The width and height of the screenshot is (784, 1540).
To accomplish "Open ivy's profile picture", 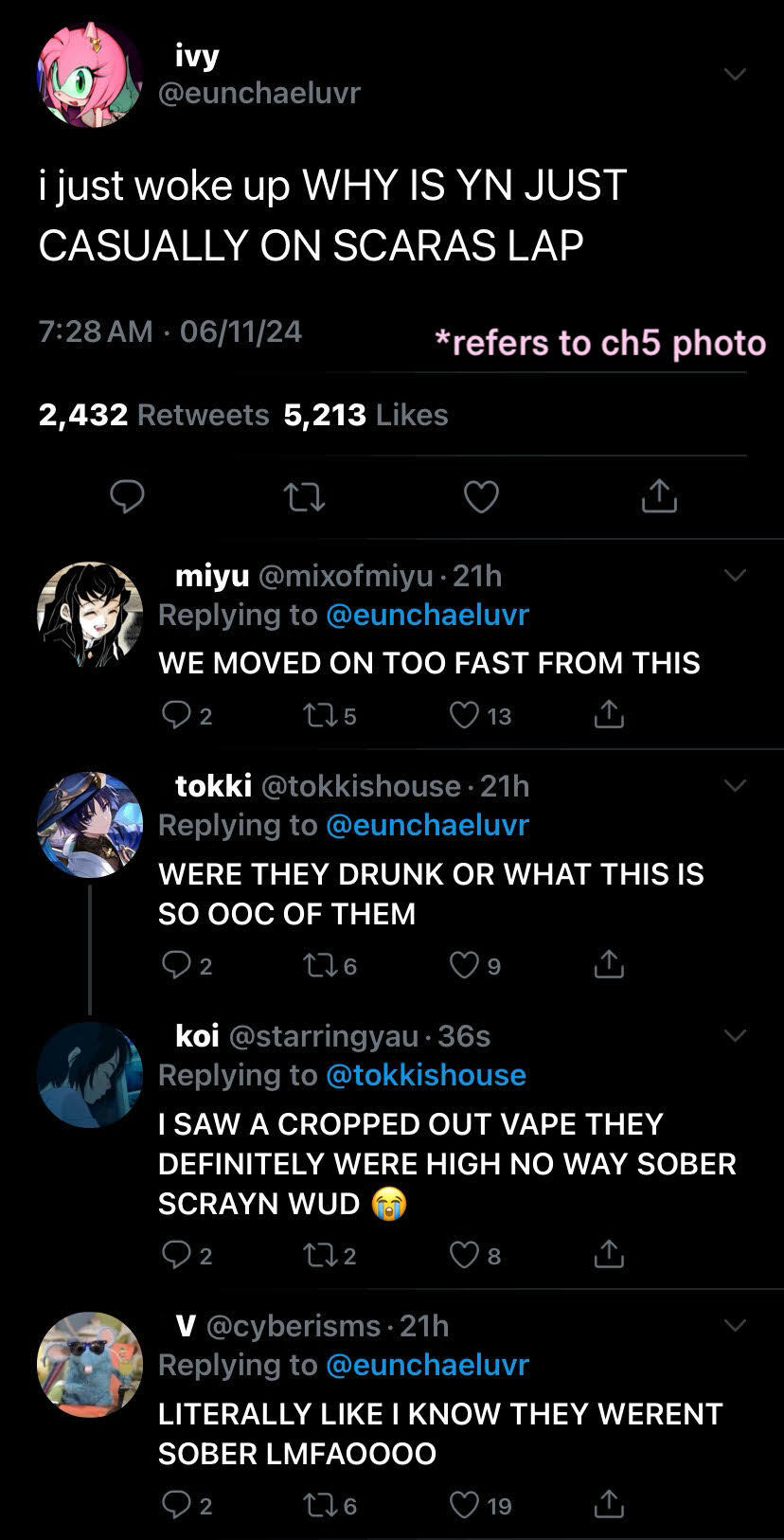I will [x=89, y=75].
